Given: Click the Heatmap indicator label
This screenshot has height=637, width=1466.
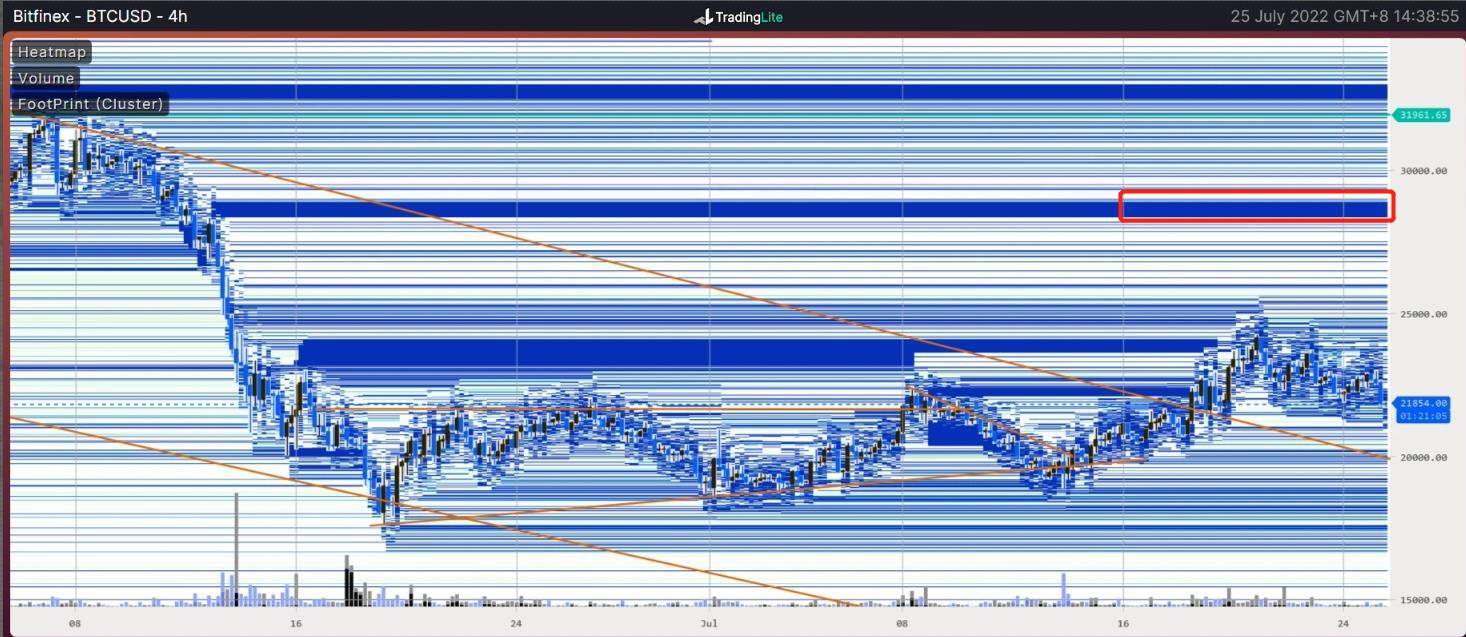Looking at the screenshot, I should click(x=51, y=52).
